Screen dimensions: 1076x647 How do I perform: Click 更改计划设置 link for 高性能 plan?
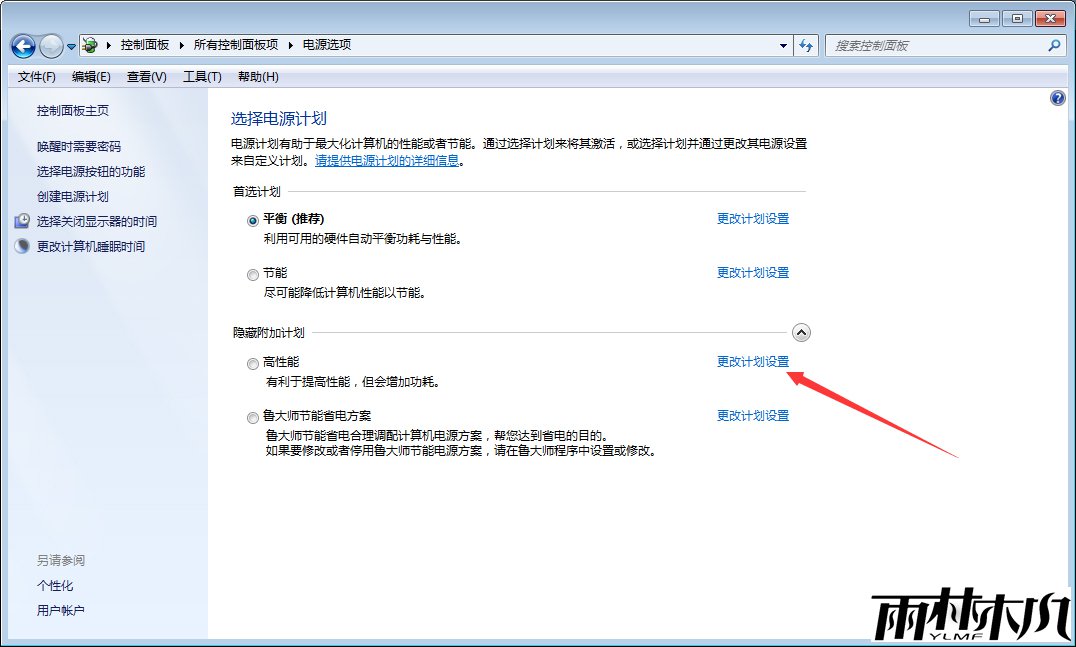click(752, 362)
